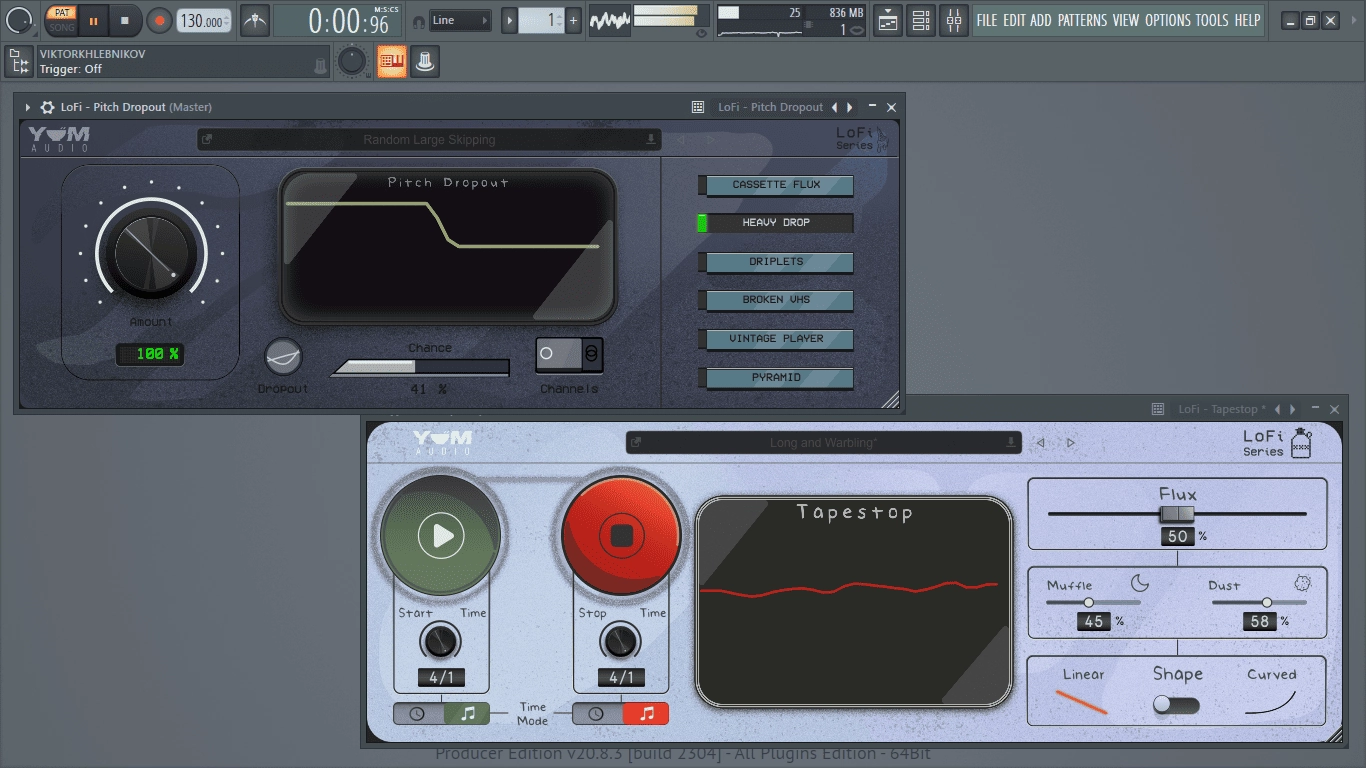
Task: Select DRIPLETS mode
Action: (x=776, y=262)
